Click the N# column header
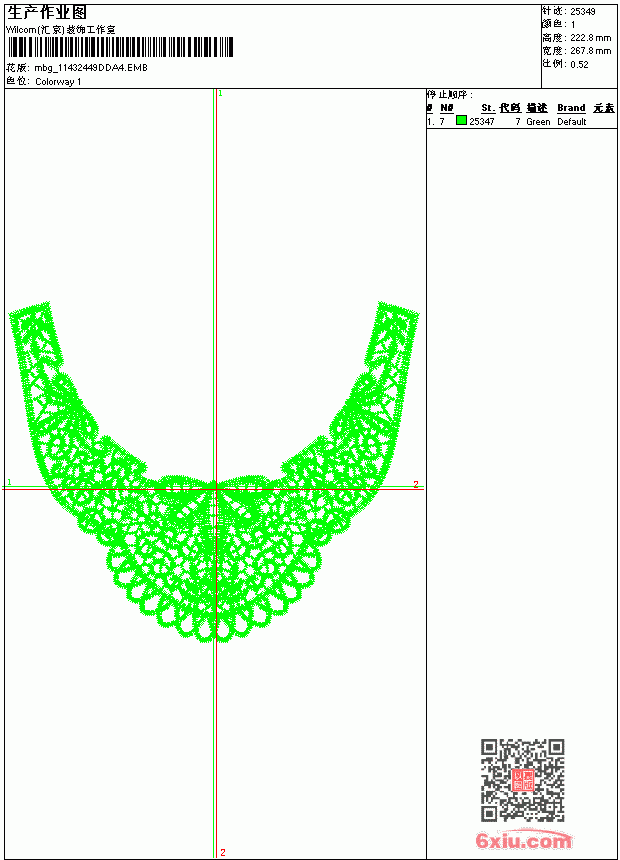This screenshot has width=620, height=860. (x=447, y=108)
